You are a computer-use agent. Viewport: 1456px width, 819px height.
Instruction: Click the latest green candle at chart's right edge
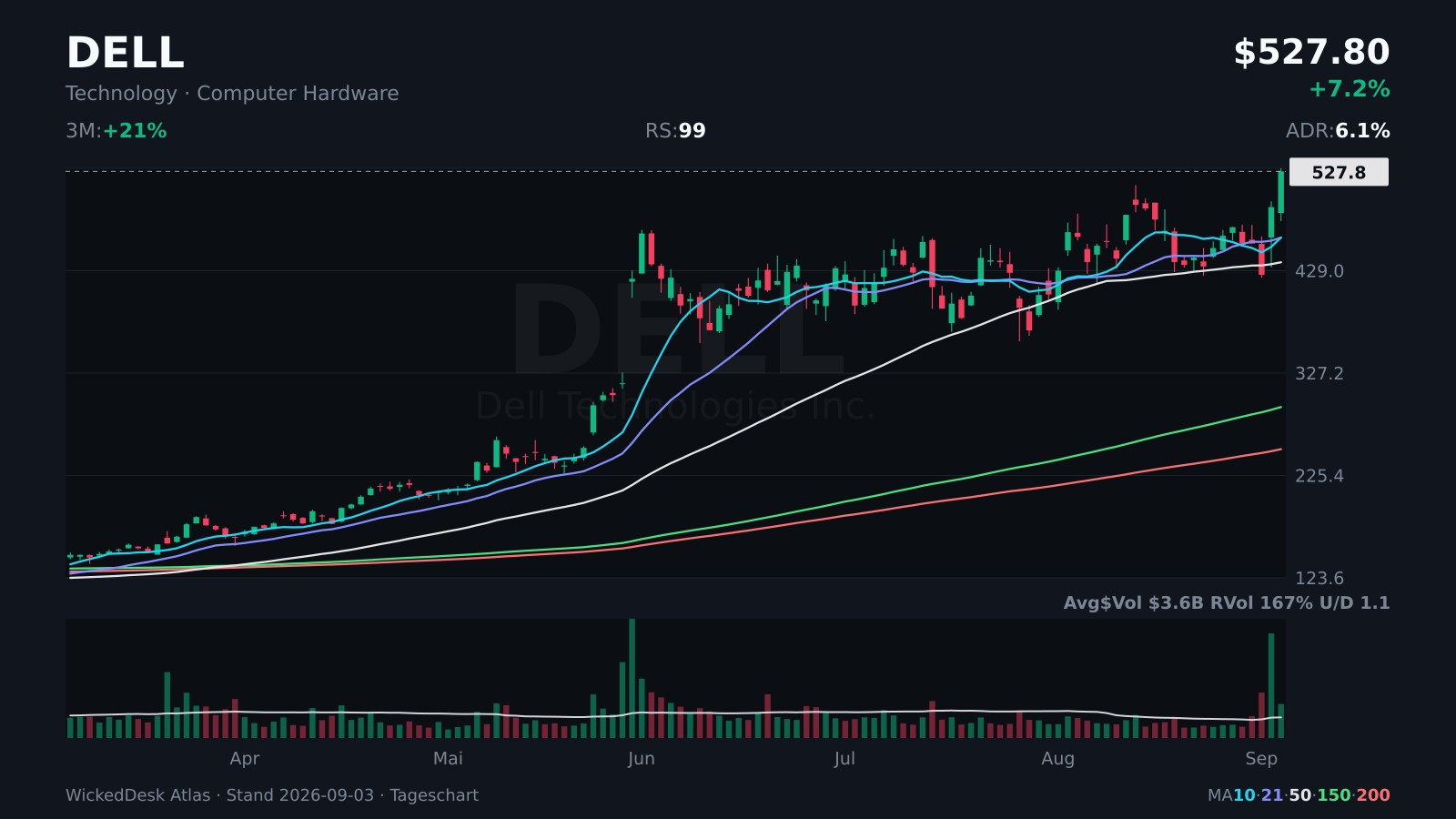[x=1281, y=192]
